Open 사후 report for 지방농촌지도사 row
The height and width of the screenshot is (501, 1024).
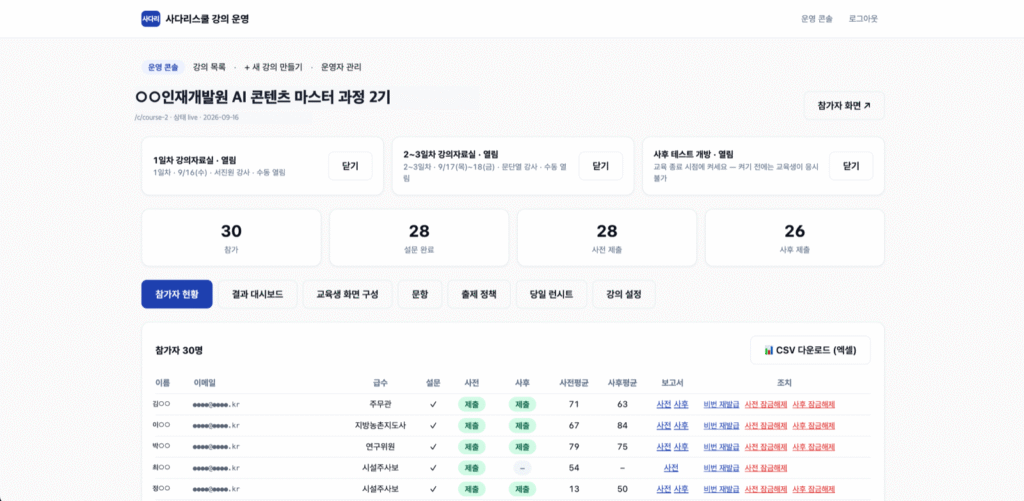point(681,426)
